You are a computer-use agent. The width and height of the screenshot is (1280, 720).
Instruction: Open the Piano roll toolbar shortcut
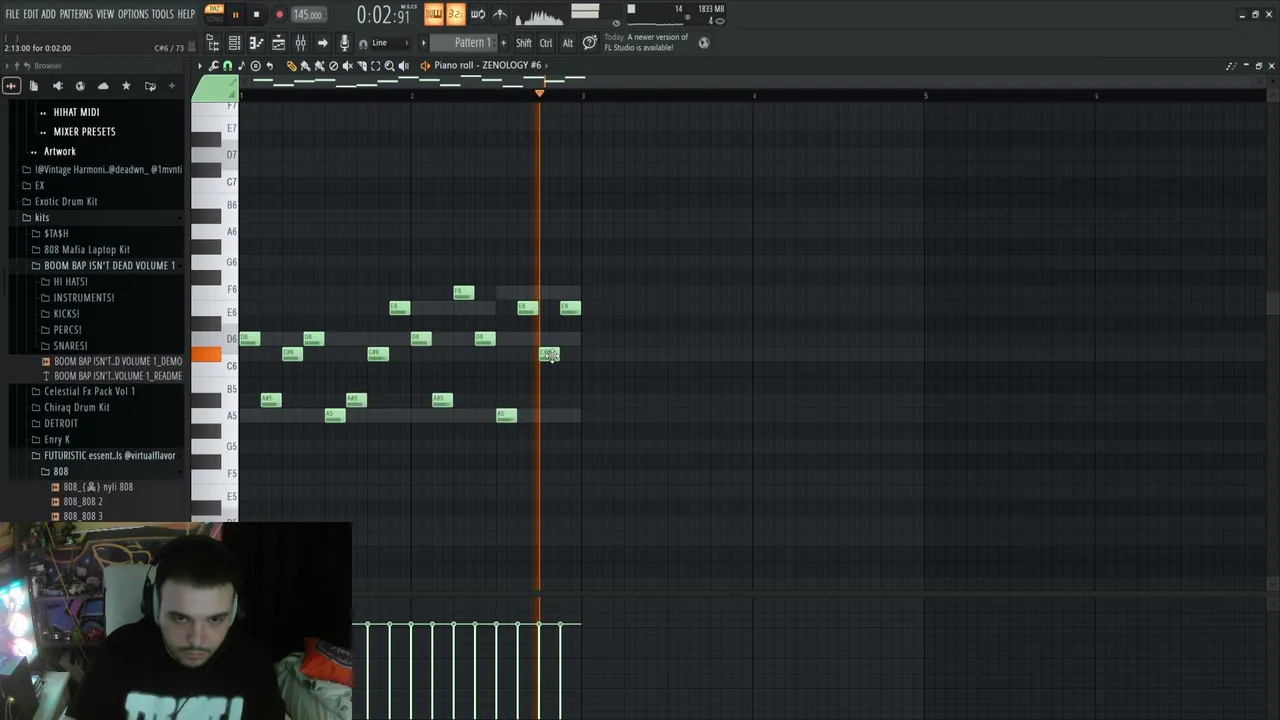coord(256,43)
